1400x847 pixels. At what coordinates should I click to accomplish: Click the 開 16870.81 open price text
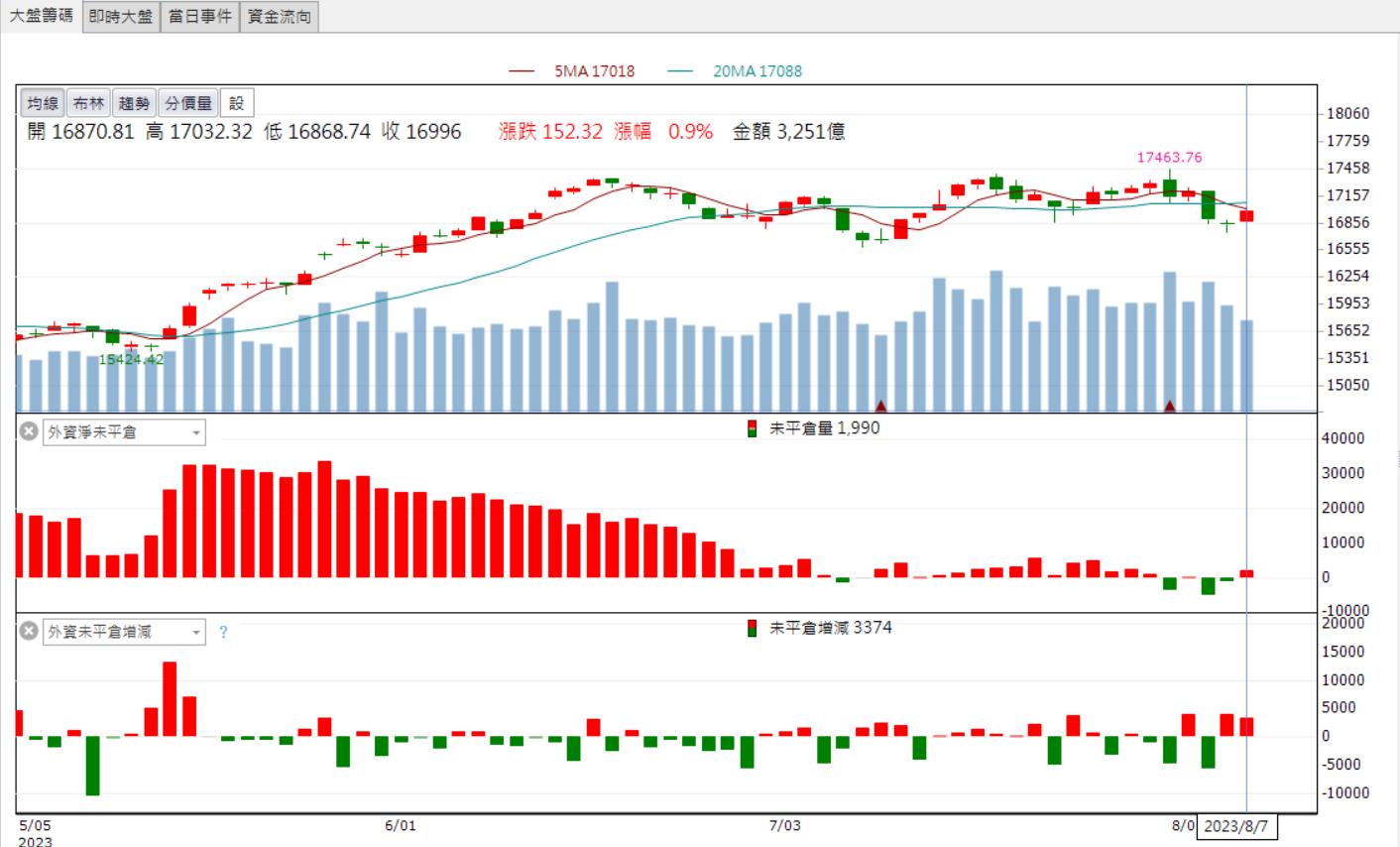79,132
